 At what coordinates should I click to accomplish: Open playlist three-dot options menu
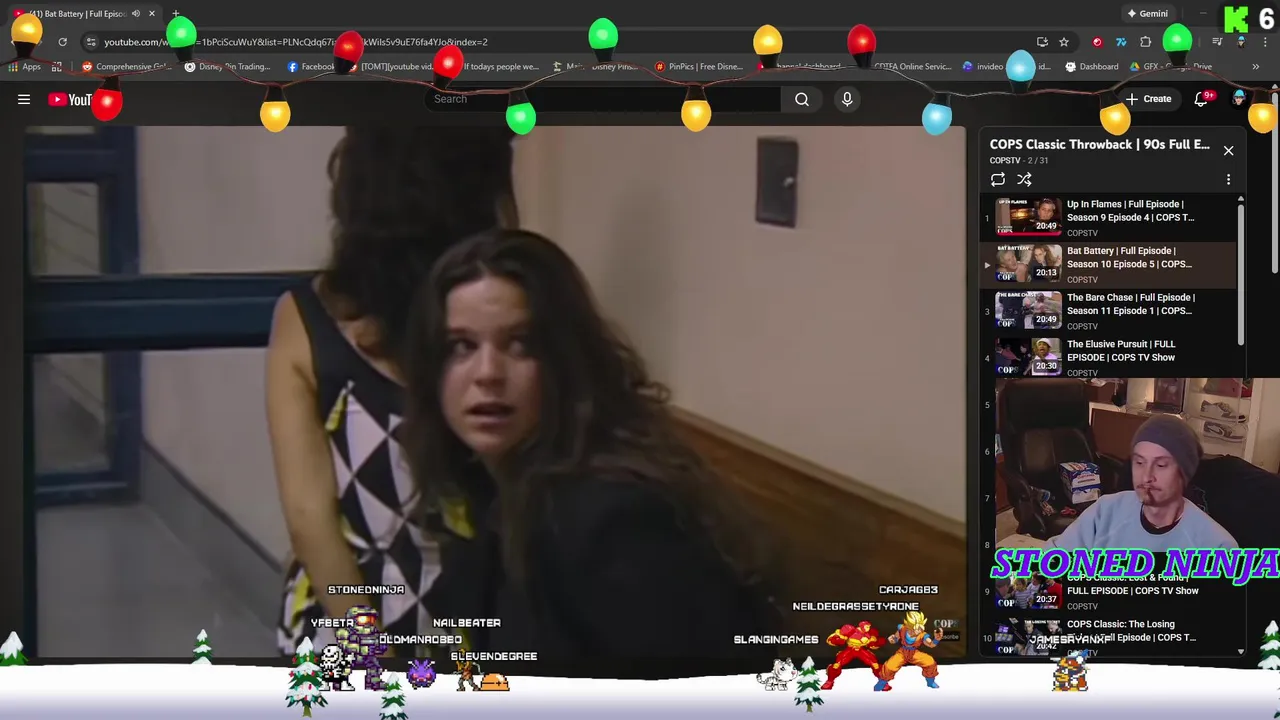1228,180
